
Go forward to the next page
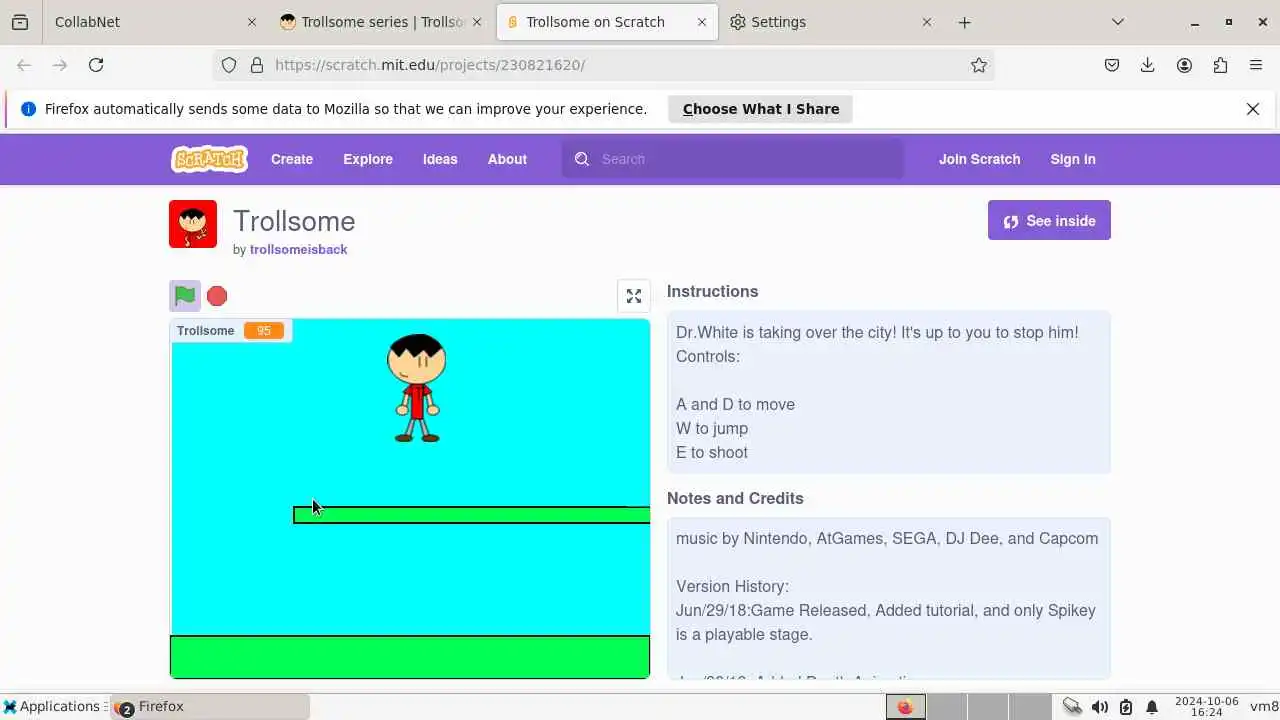pos(60,65)
